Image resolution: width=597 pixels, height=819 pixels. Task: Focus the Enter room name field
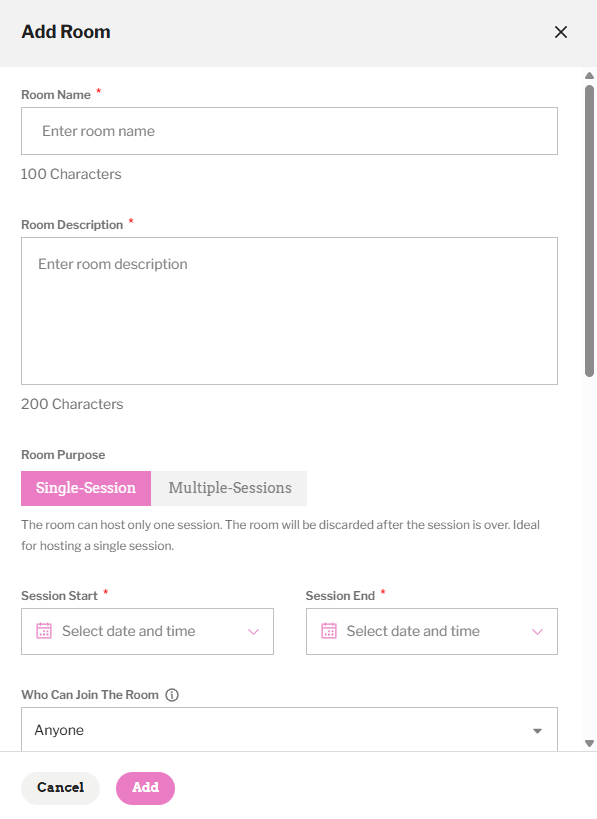point(289,131)
